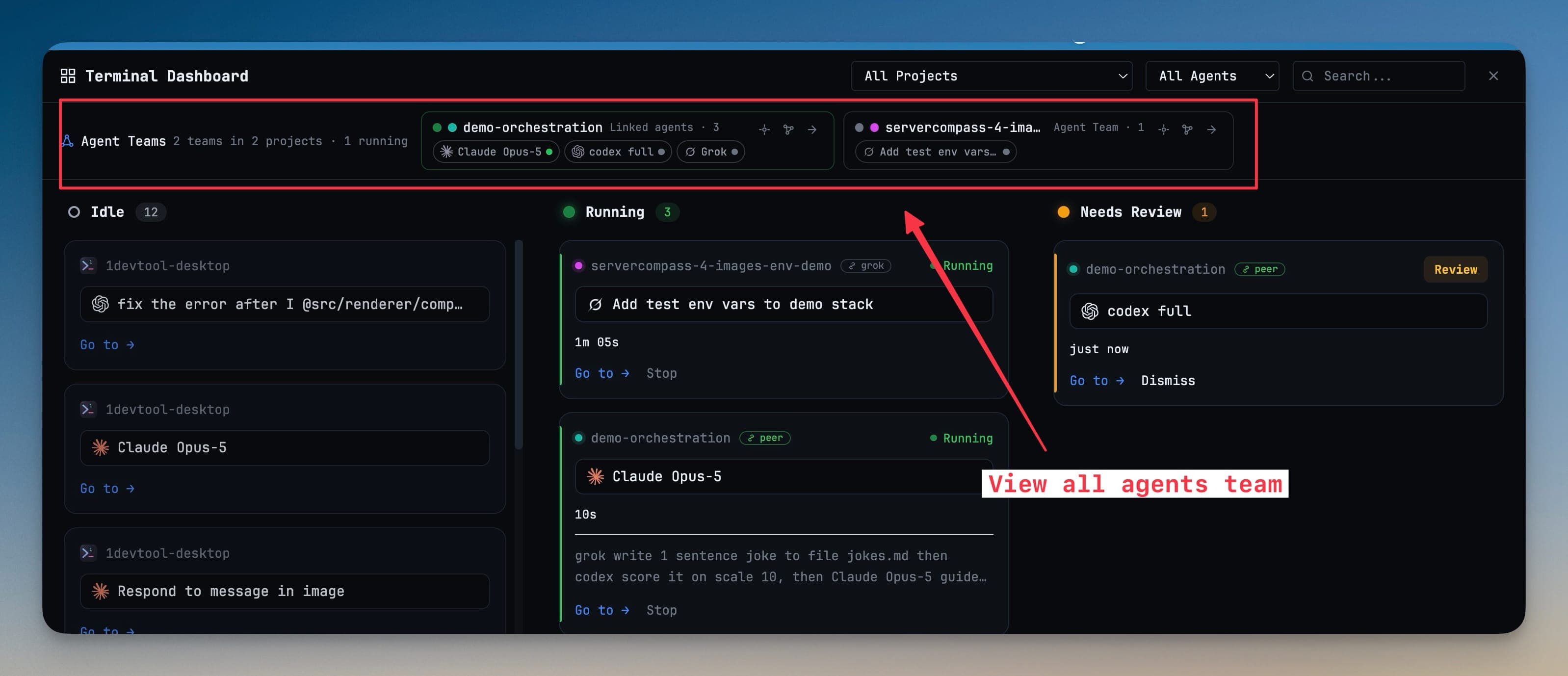
Task: Open the graph icon for demo-orchestration team
Action: click(788, 130)
